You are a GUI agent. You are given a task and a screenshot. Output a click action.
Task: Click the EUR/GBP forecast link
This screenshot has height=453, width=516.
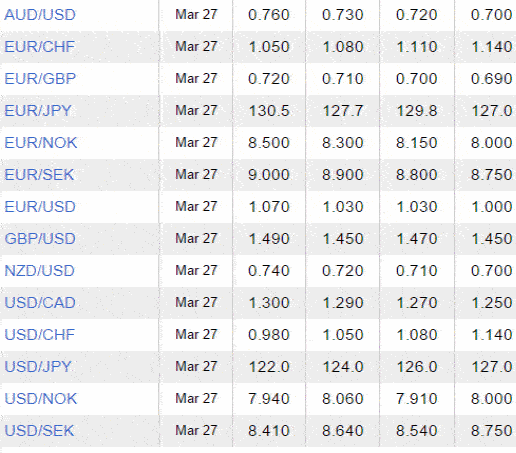point(40,79)
